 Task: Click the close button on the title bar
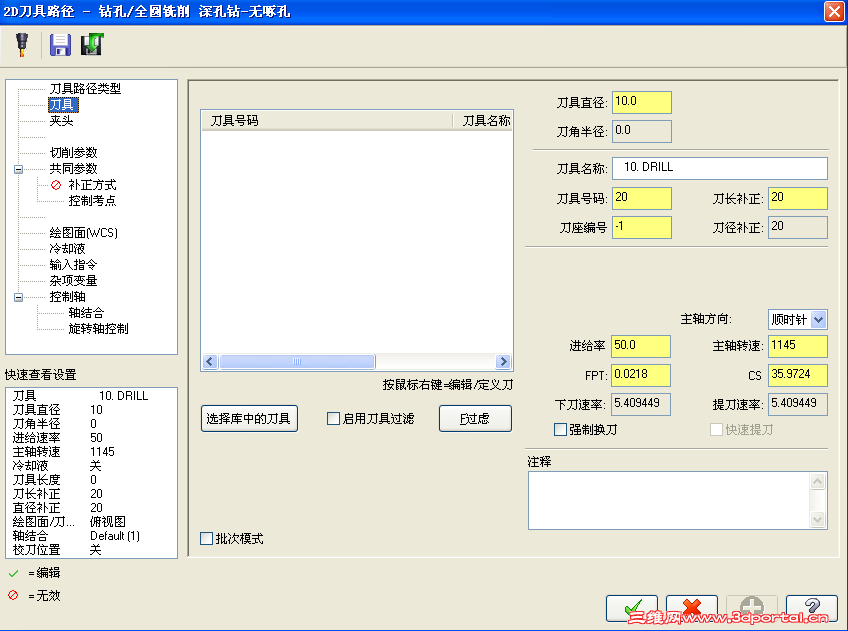[835, 11]
